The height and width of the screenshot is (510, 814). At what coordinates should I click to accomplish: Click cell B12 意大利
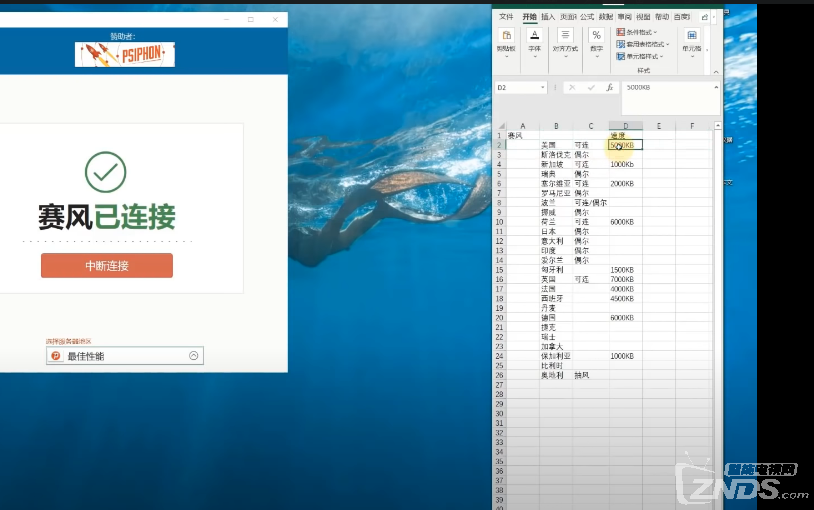pyautogui.click(x=556, y=241)
